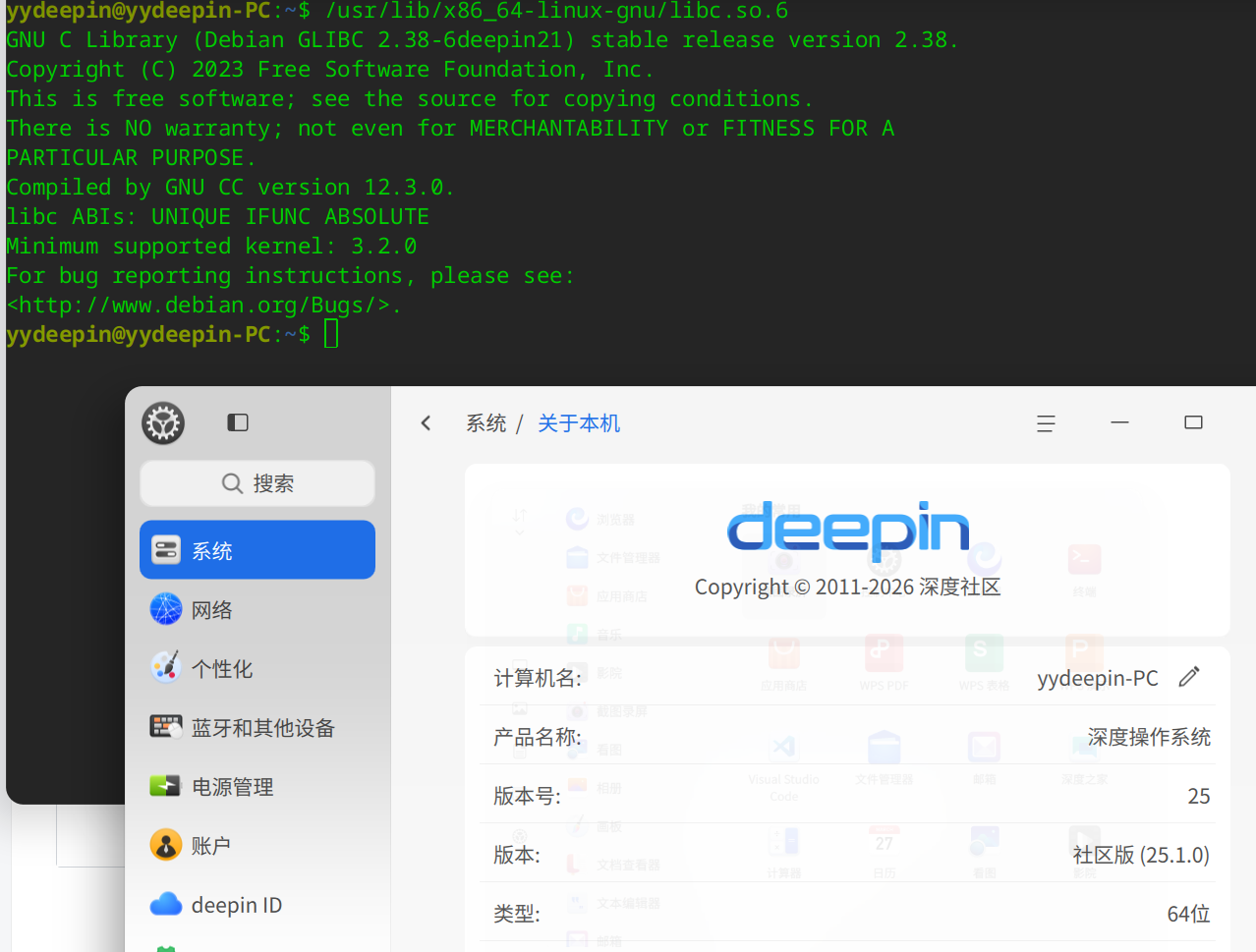This screenshot has width=1256, height=952.
Task: Click the 关于本机 breadcrumb
Action: (579, 423)
